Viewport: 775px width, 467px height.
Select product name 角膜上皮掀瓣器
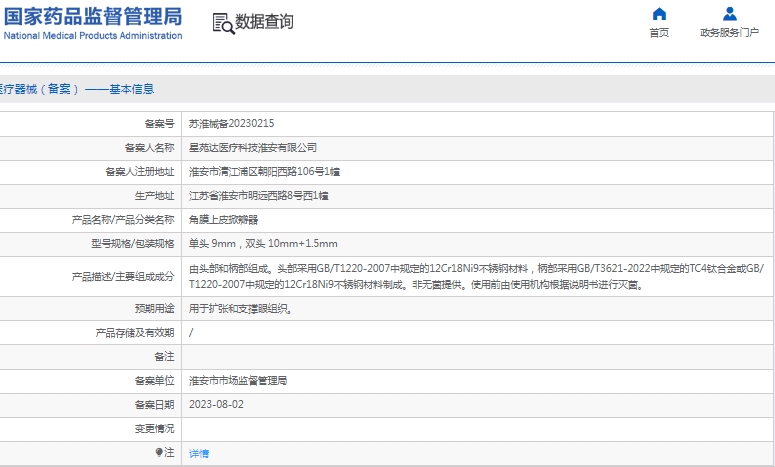(223, 220)
